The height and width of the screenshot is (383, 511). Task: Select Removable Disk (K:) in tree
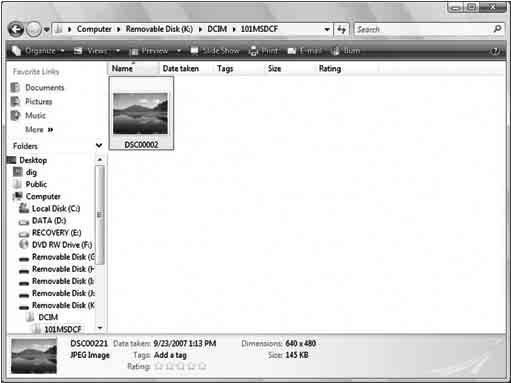[63, 305]
